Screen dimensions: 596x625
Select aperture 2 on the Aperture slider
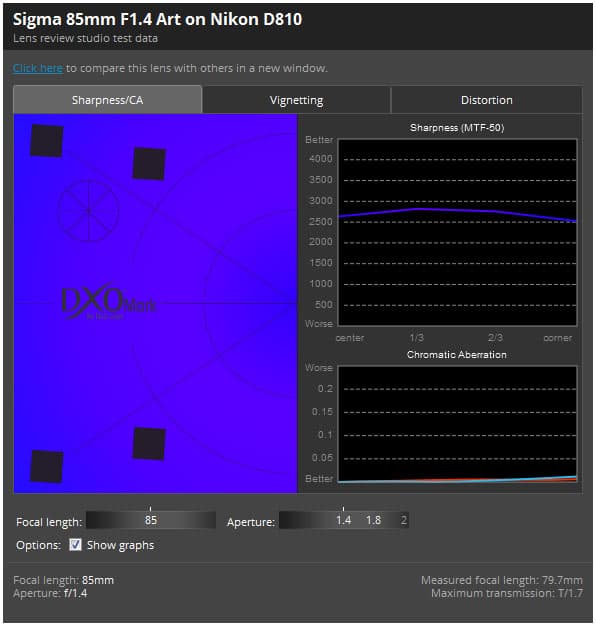click(404, 520)
